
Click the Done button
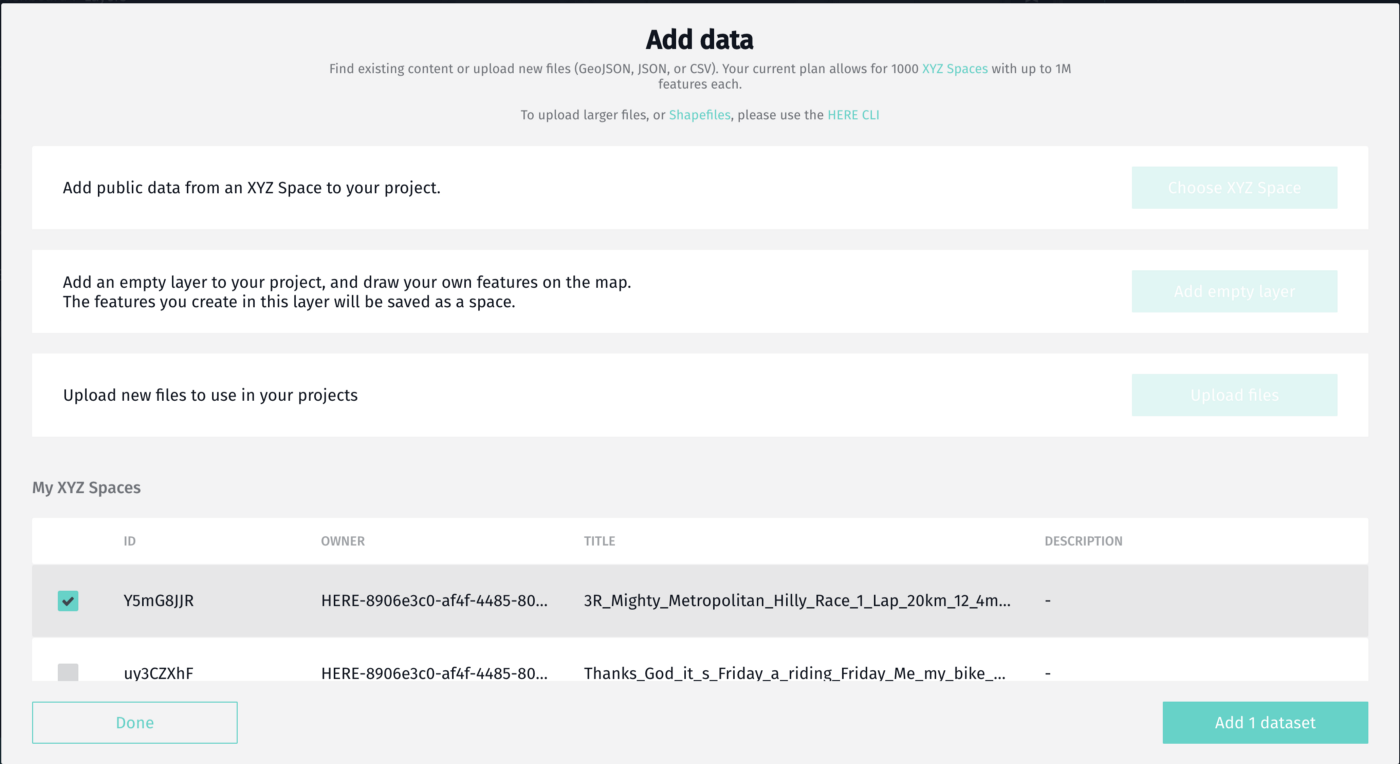(135, 723)
